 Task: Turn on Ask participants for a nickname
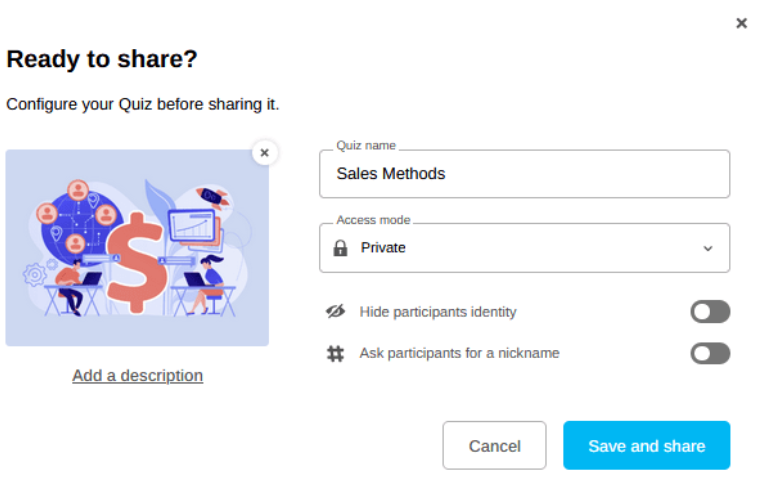[x=710, y=353]
